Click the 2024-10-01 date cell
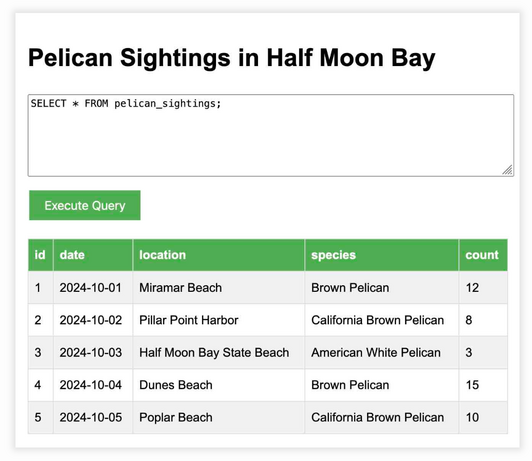 pyautogui.click(x=93, y=288)
